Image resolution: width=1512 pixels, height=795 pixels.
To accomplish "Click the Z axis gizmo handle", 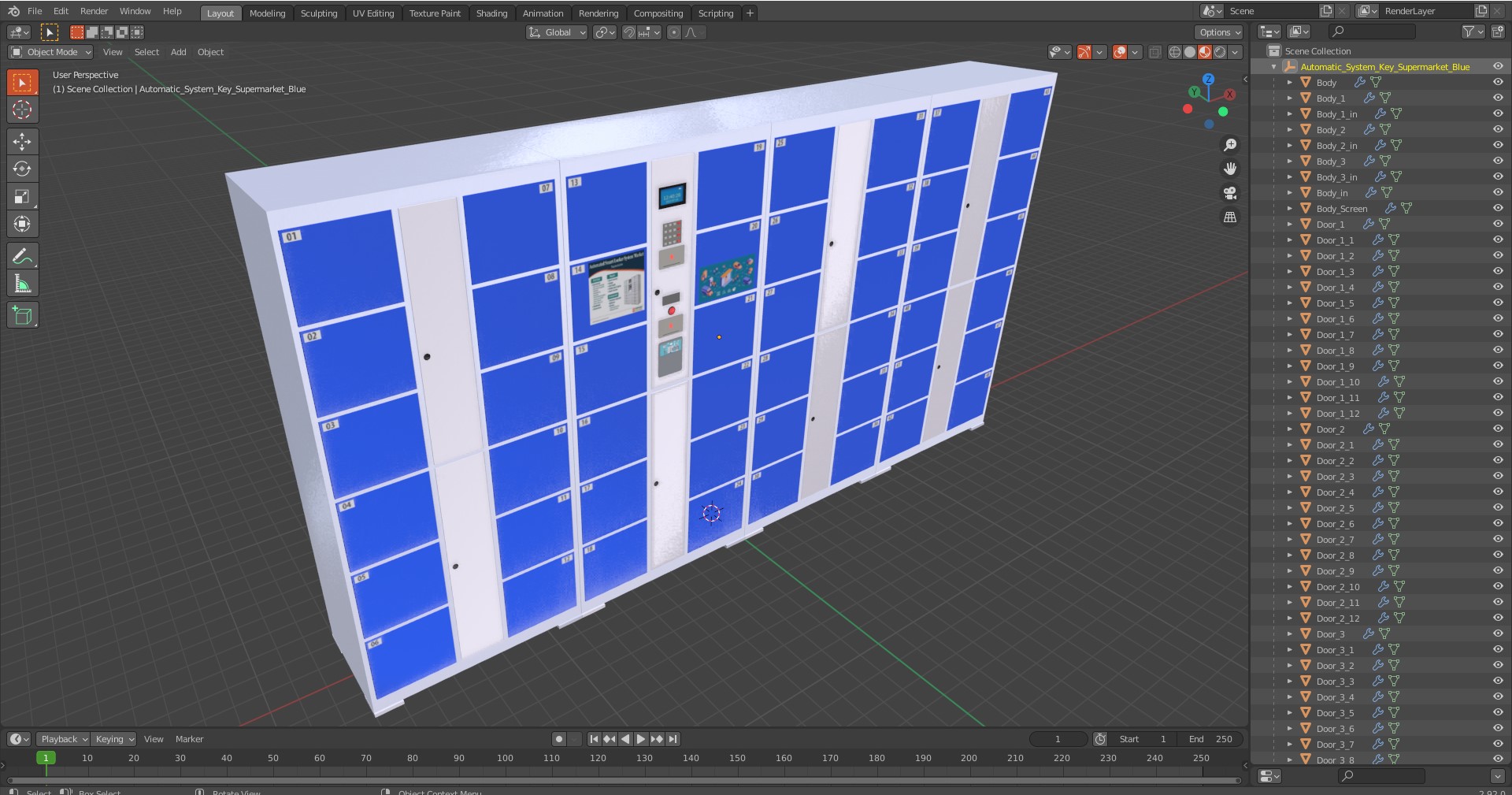I will coord(1208,80).
